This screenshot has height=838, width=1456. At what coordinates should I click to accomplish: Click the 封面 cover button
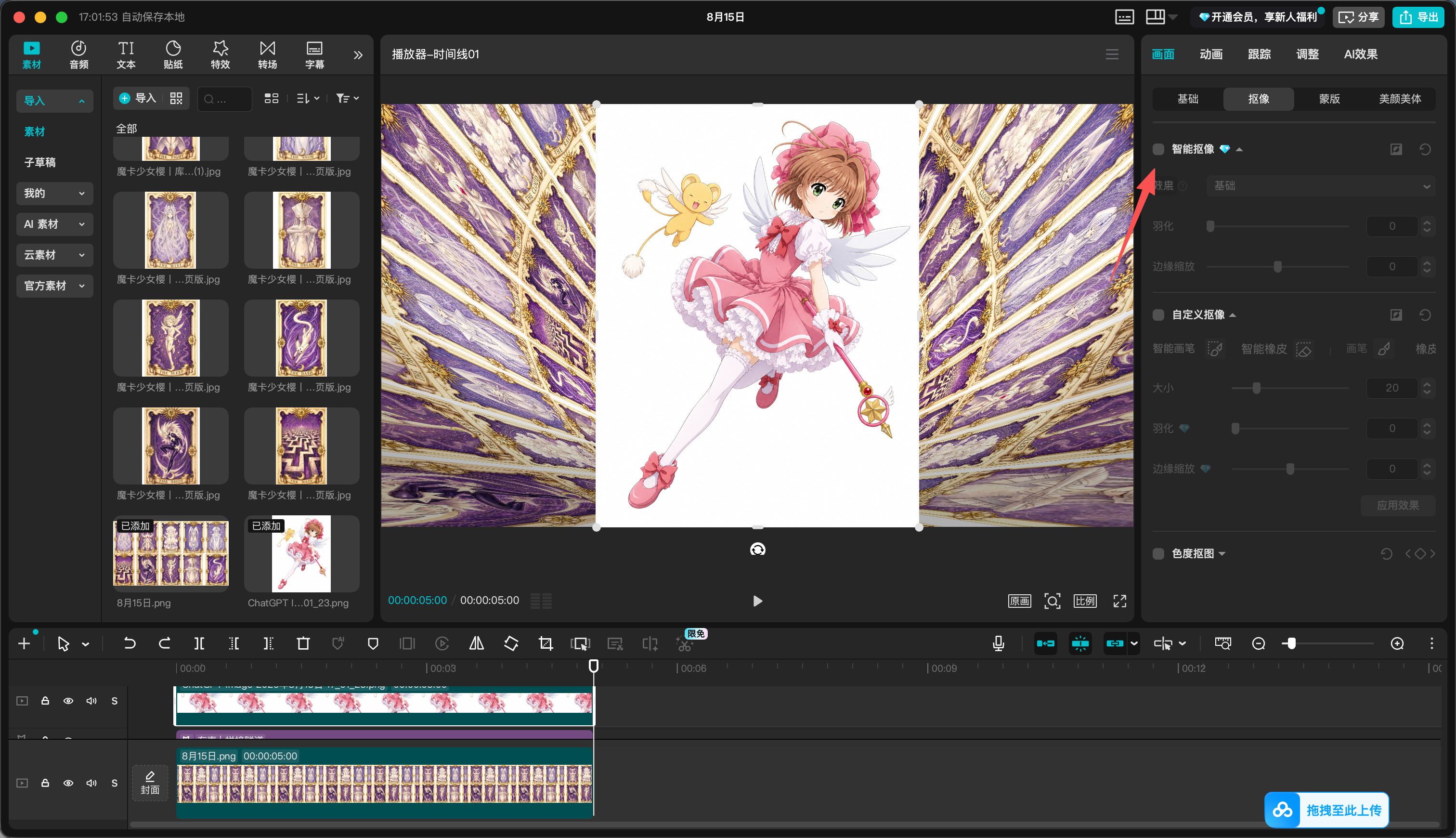click(150, 783)
